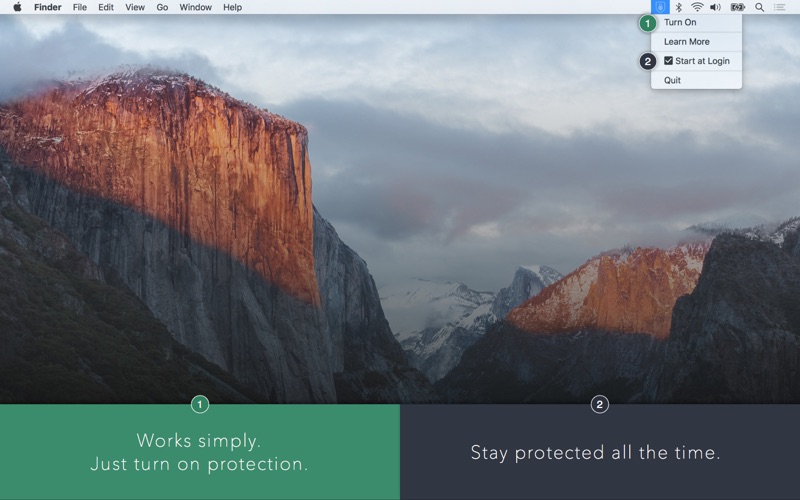Open the Edit menu
Viewport: 800px width, 500px height.
pyautogui.click(x=106, y=7)
